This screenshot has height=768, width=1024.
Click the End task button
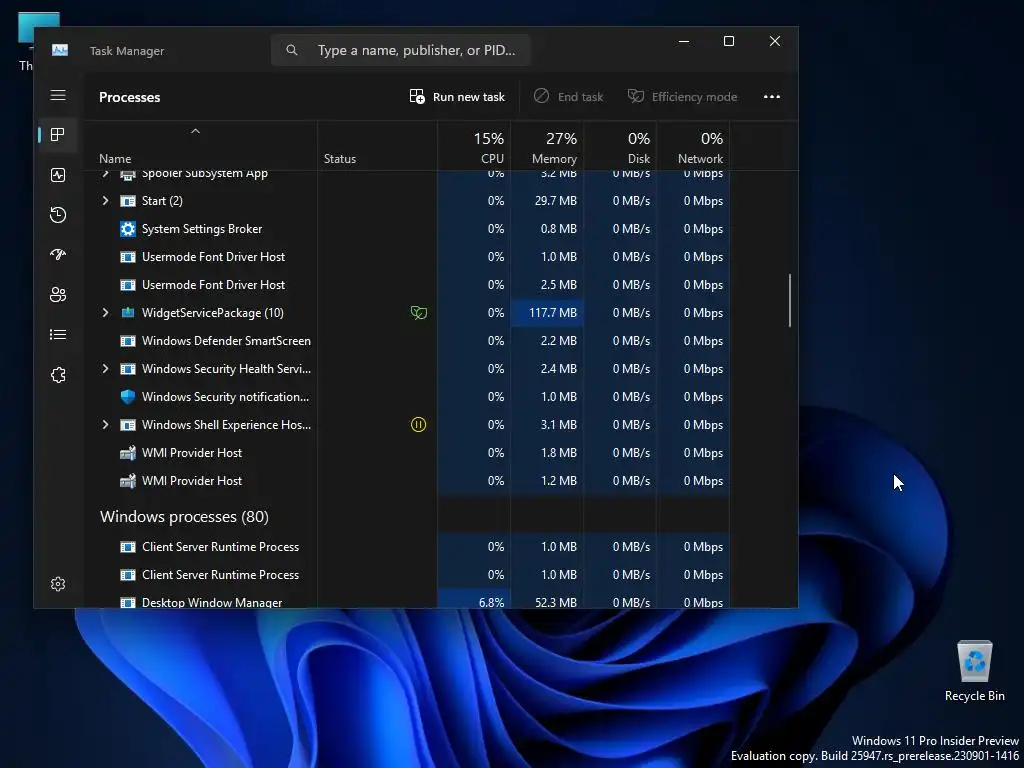568,97
